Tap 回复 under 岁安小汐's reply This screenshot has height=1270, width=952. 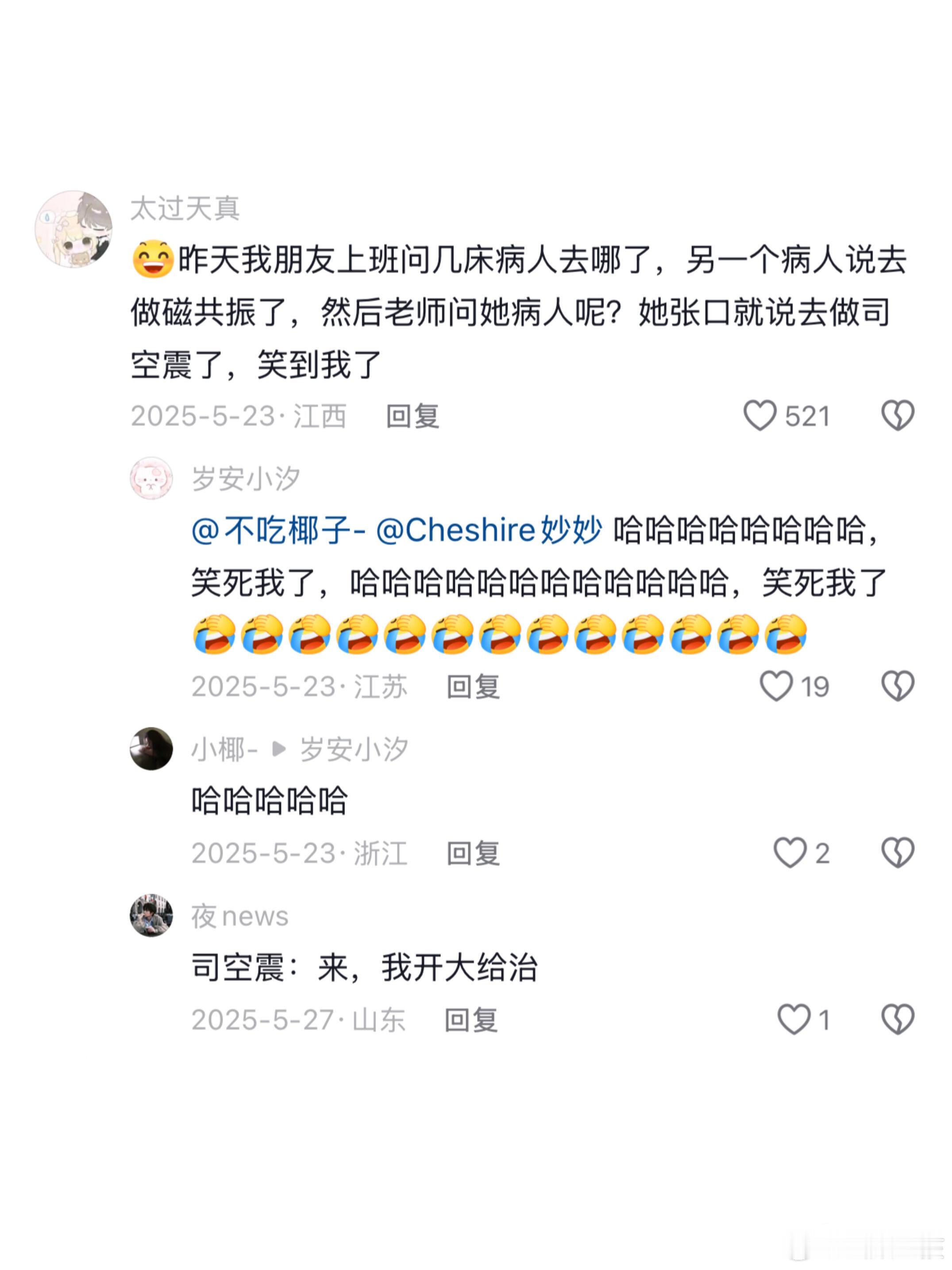[x=474, y=686]
